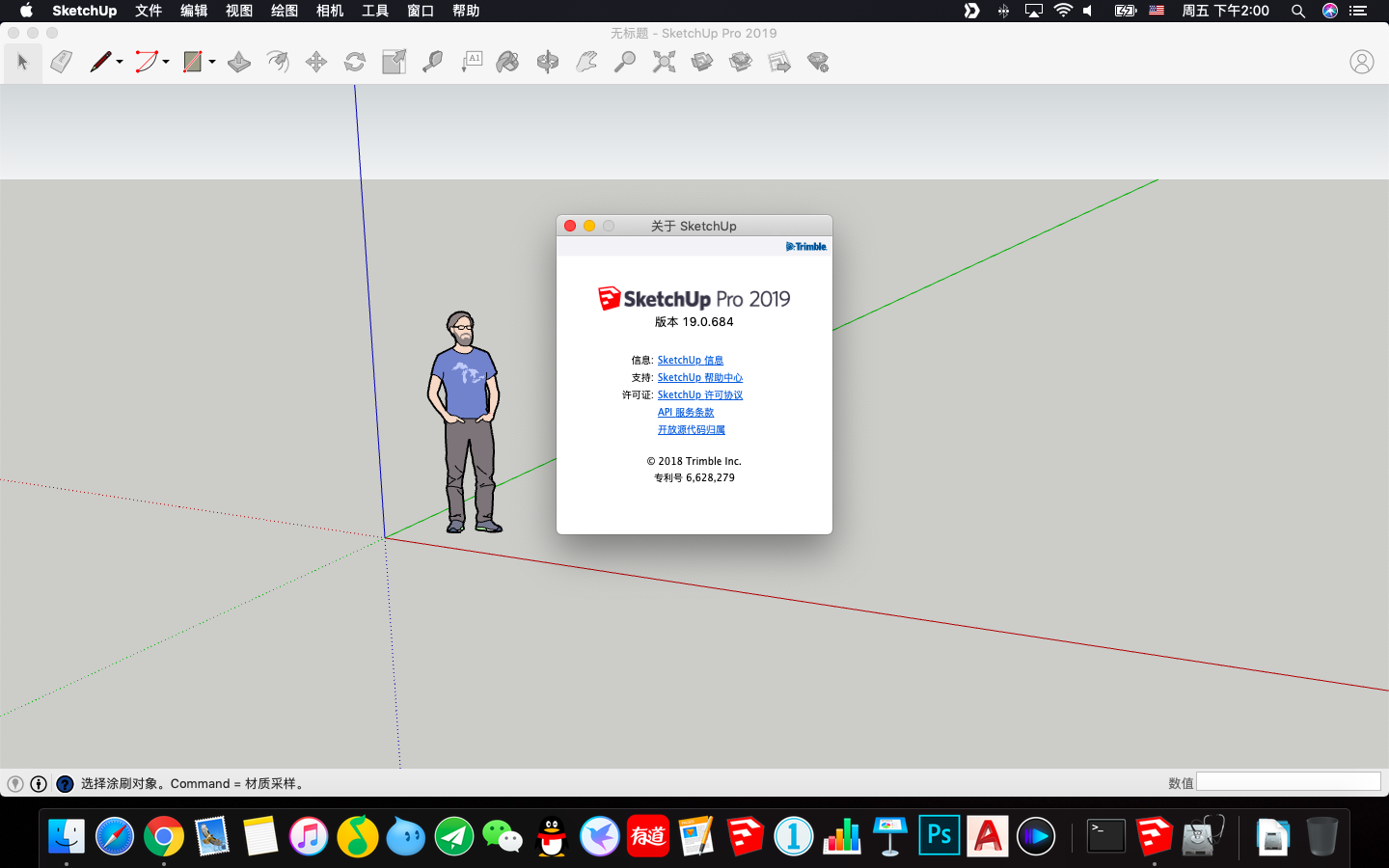Open Notification Center list icon
Image resolution: width=1389 pixels, height=868 pixels.
[1358, 11]
